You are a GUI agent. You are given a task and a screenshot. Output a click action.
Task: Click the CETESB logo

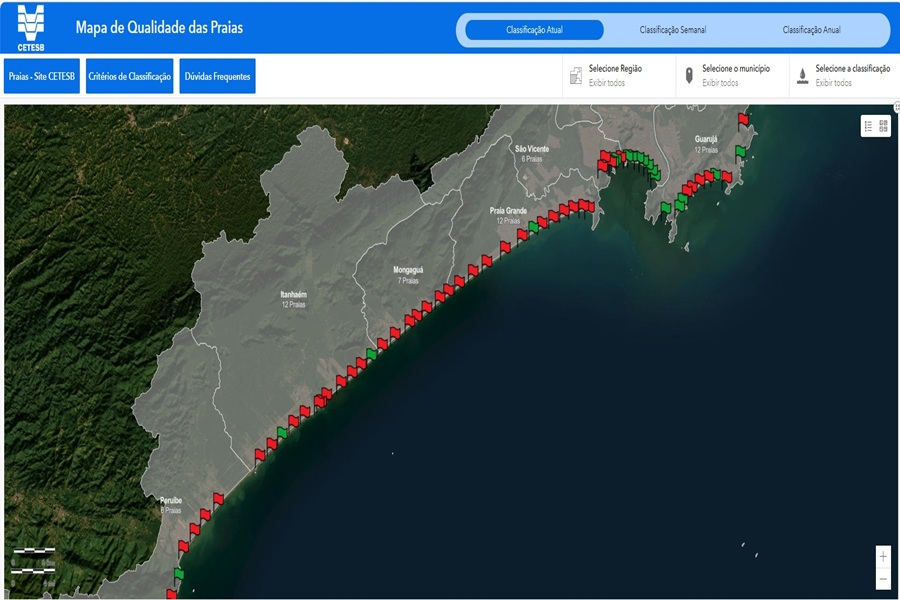tap(30, 28)
